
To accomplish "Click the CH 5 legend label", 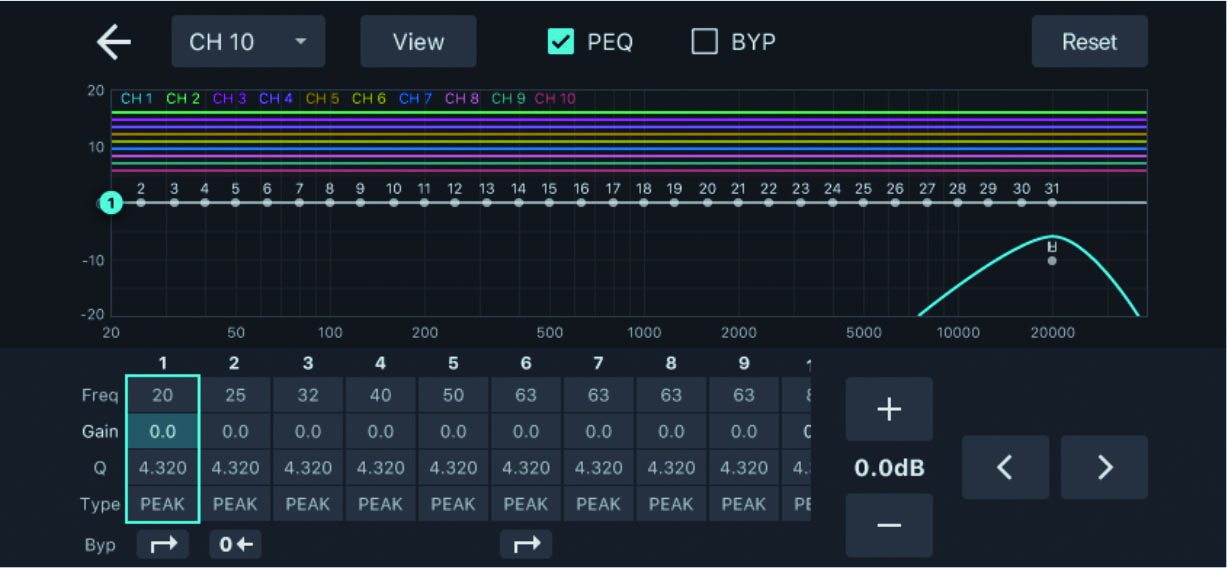I will (x=323, y=99).
